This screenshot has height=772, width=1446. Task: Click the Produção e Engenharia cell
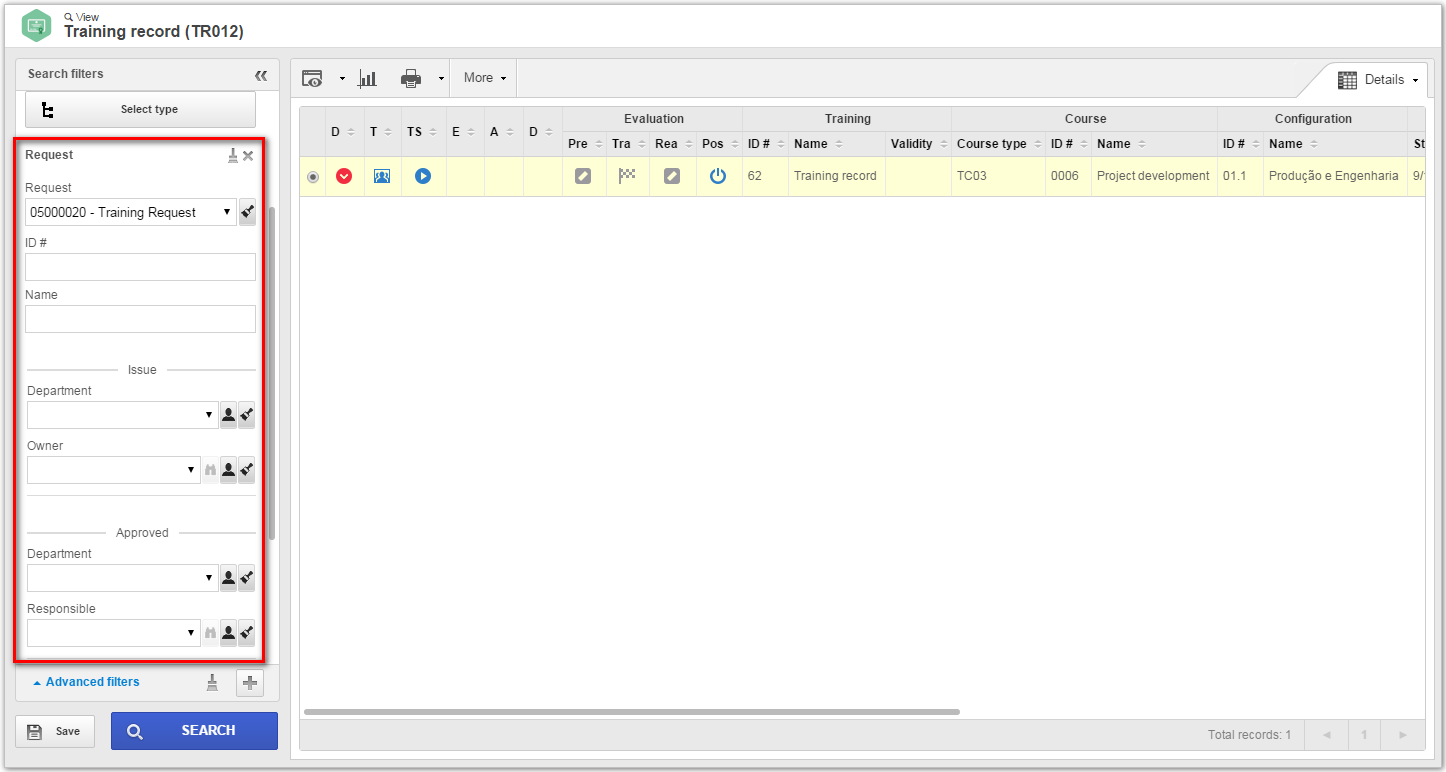click(x=1335, y=176)
